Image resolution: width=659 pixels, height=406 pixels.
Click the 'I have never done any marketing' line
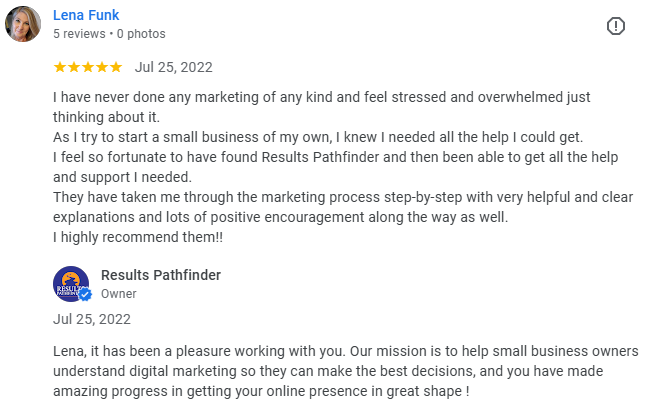(x=320, y=98)
